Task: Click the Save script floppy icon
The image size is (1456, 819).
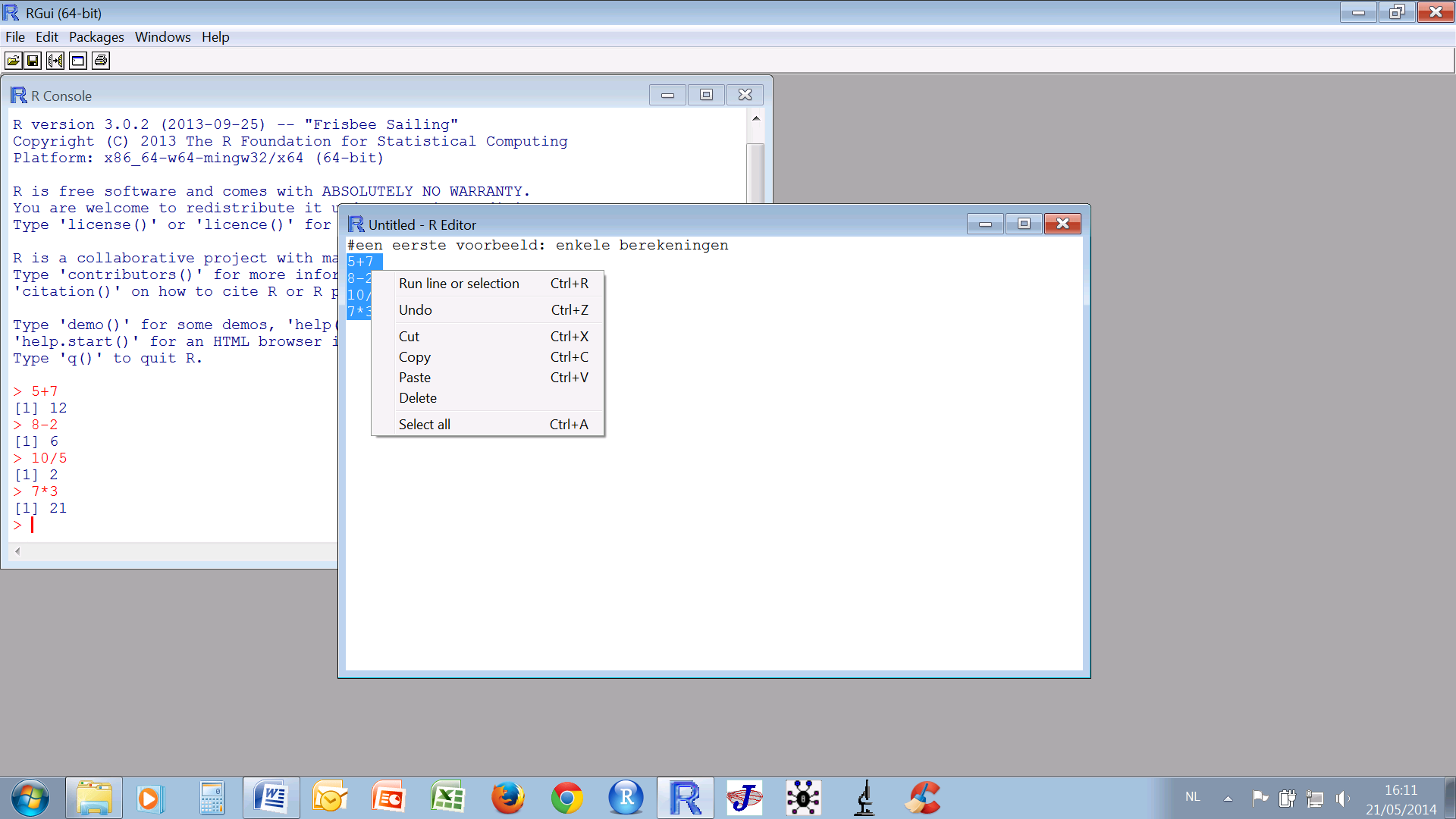Action: click(33, 61)
